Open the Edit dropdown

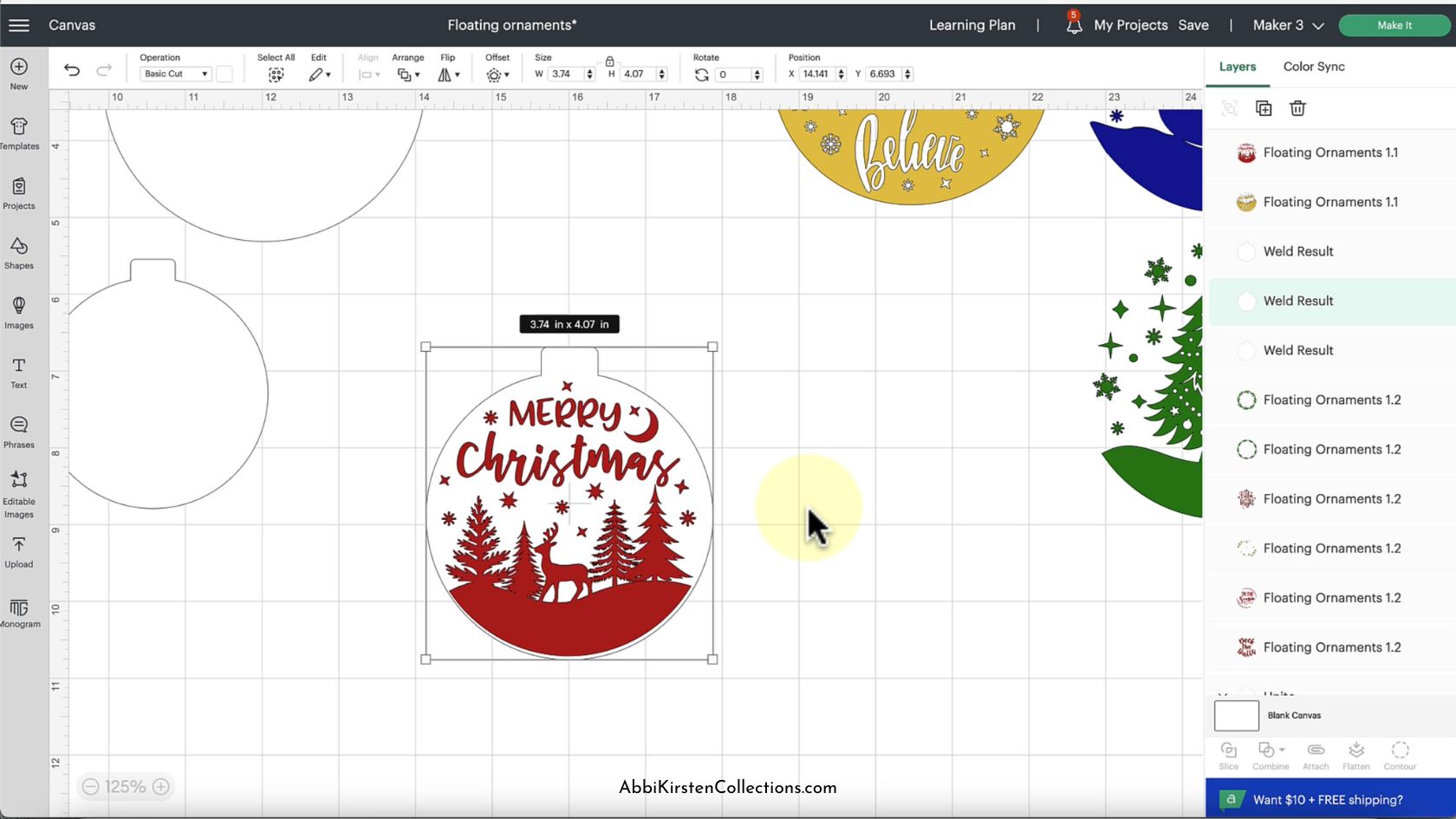[319, 75]
